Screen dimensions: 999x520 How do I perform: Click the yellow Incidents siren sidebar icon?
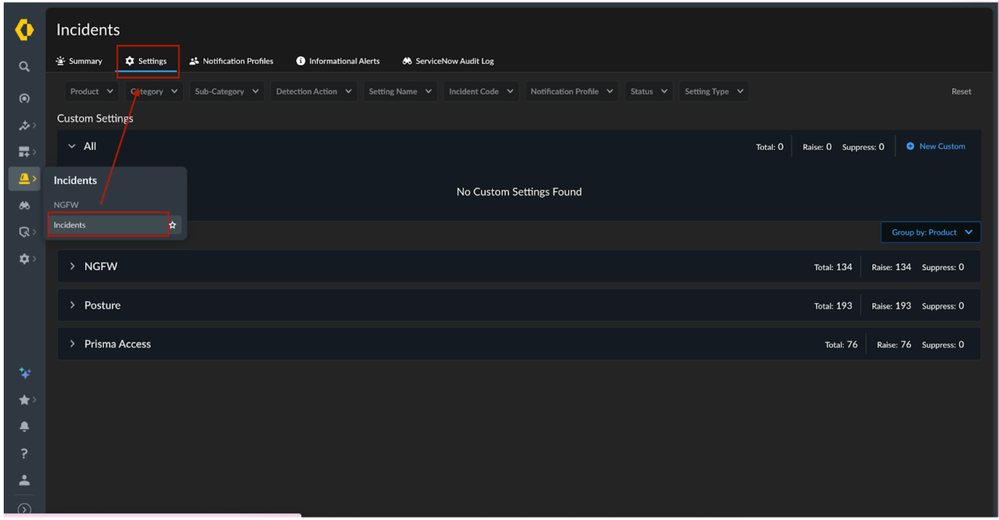click(24, 178)
